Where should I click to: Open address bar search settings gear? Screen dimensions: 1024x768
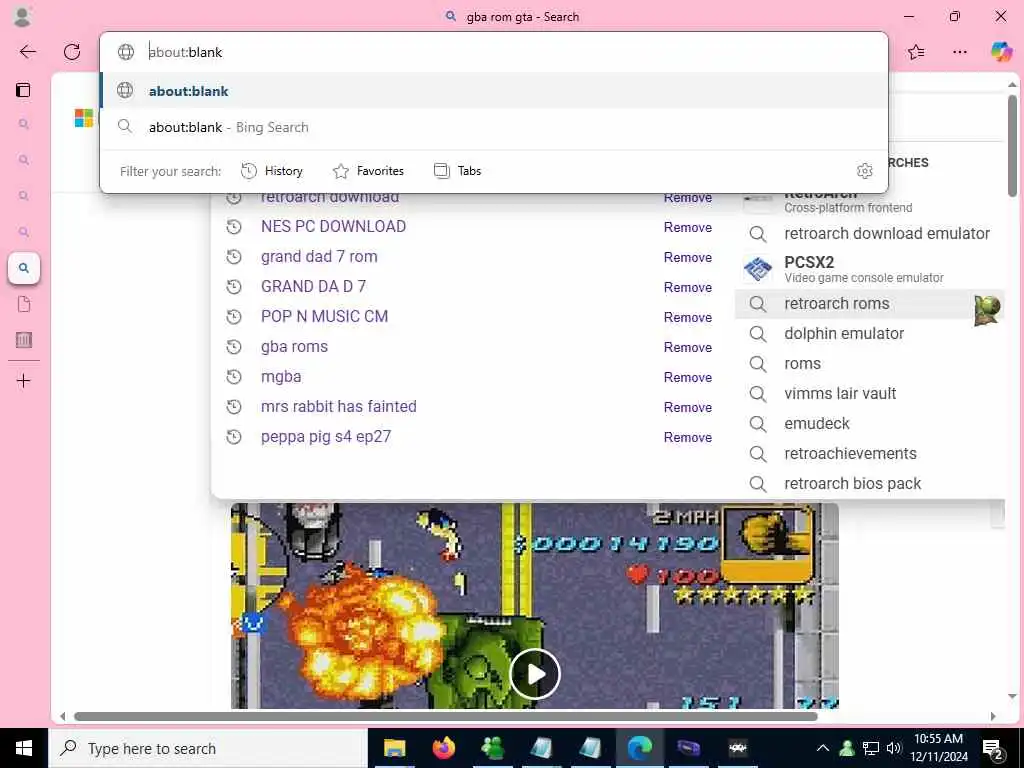coord(865,170)
